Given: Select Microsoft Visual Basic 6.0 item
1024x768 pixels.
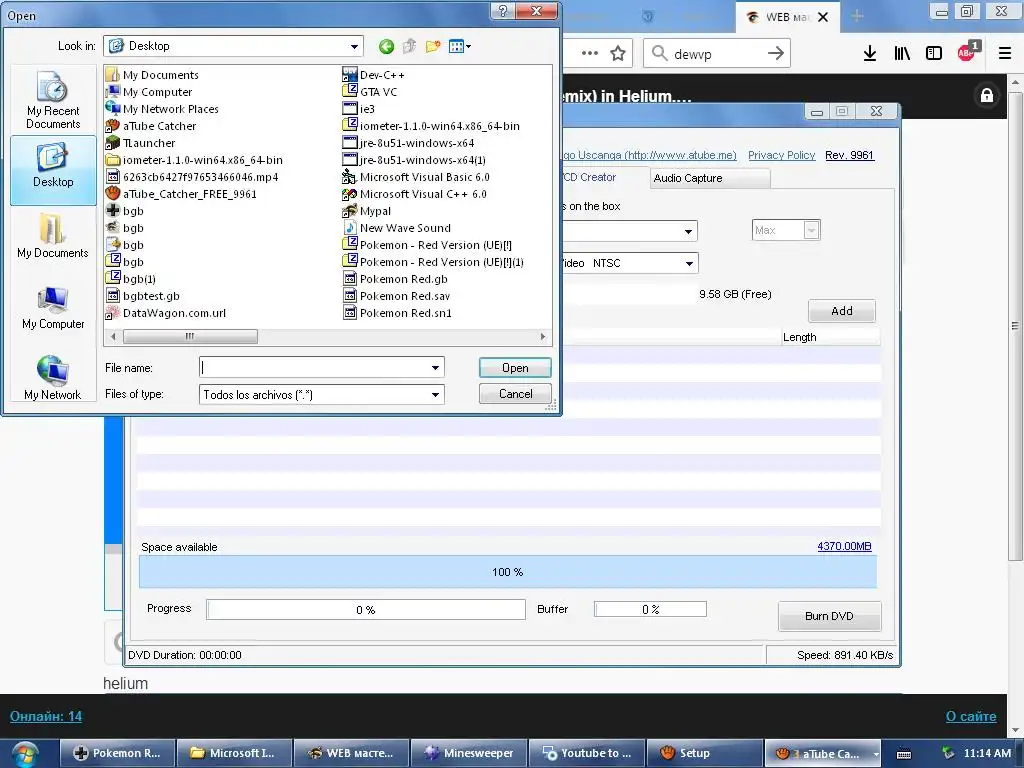Looking at the screenshot, I should [416, 177].
